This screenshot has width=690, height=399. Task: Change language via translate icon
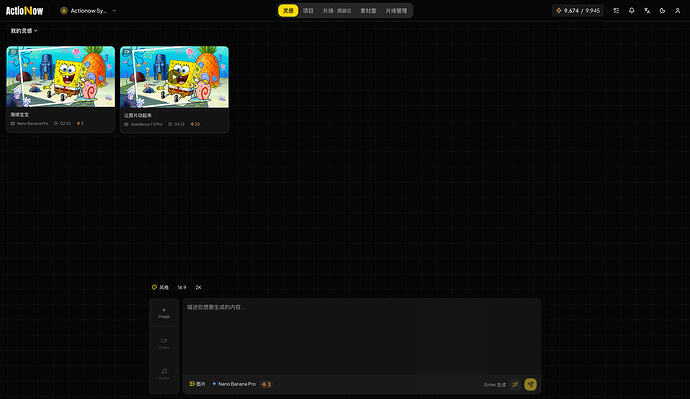647,11
